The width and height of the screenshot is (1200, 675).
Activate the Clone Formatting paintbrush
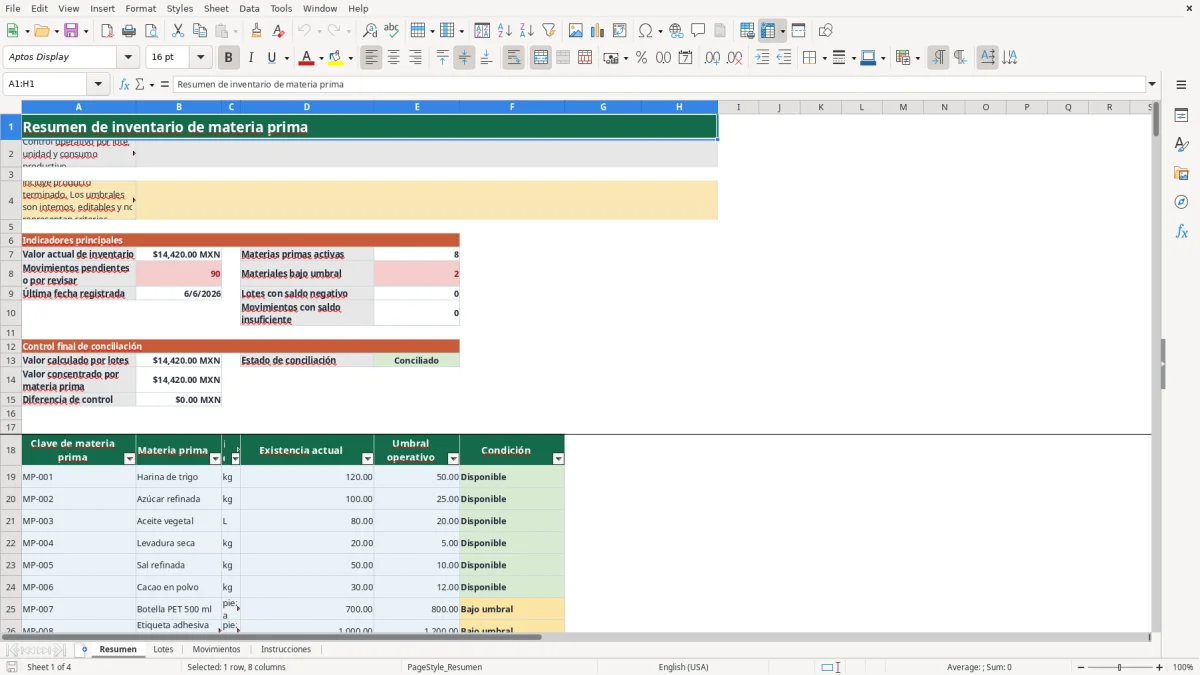tap(257, 31)
